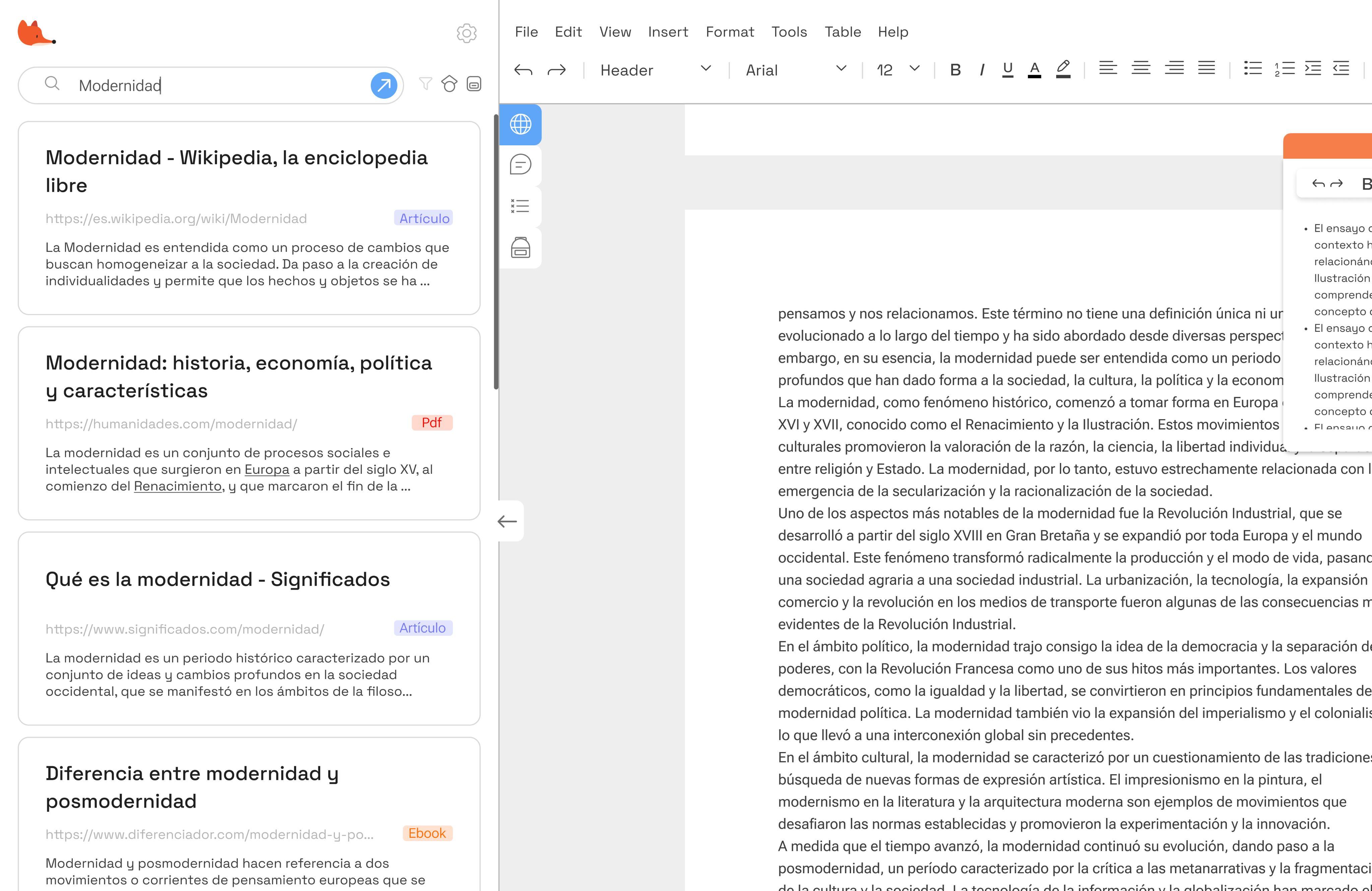Open the es.wikipedia.org Modernidad link
The height and width of the screenshot is (891, 1372).
pos(176,219)
